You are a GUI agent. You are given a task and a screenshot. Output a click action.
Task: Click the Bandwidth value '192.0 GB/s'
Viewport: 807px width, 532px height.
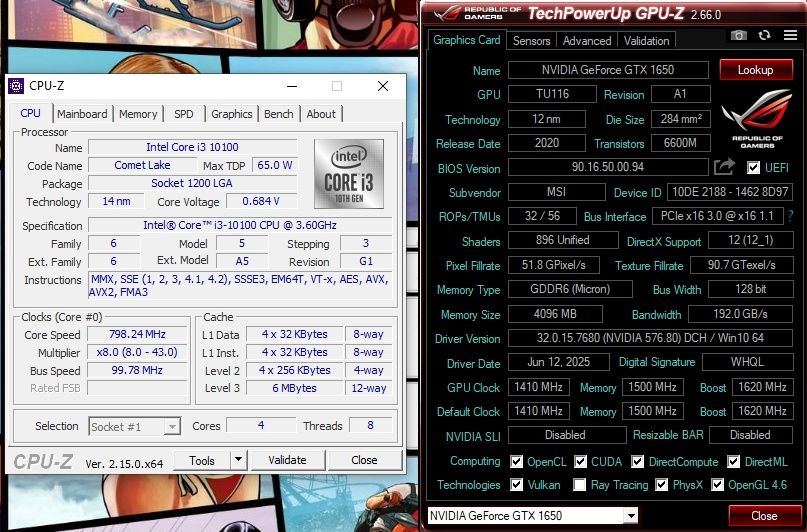point(740,314)
